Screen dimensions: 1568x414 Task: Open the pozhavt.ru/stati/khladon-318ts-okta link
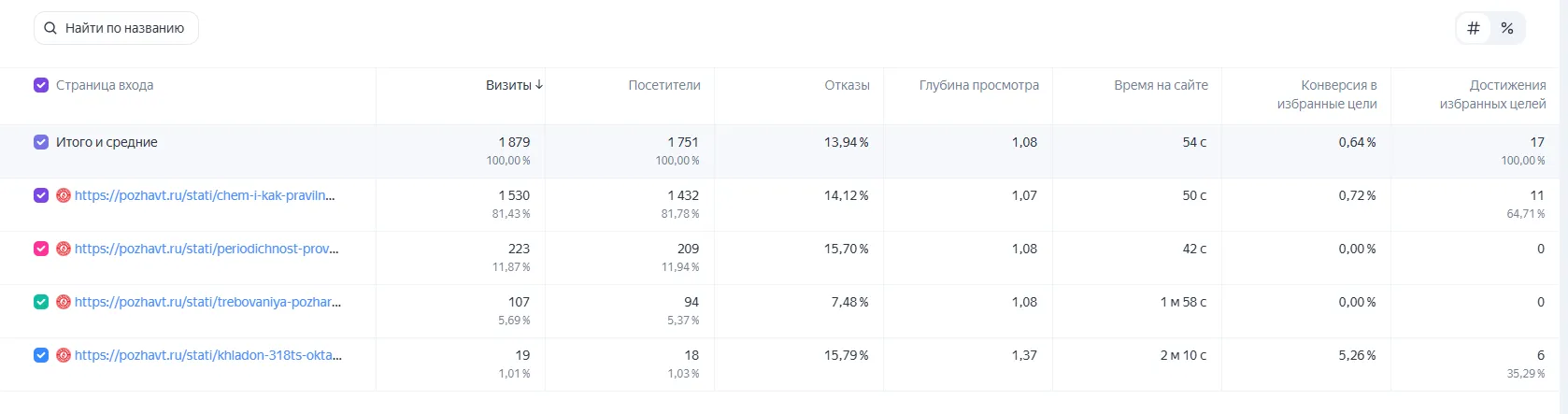click(208, 355)
